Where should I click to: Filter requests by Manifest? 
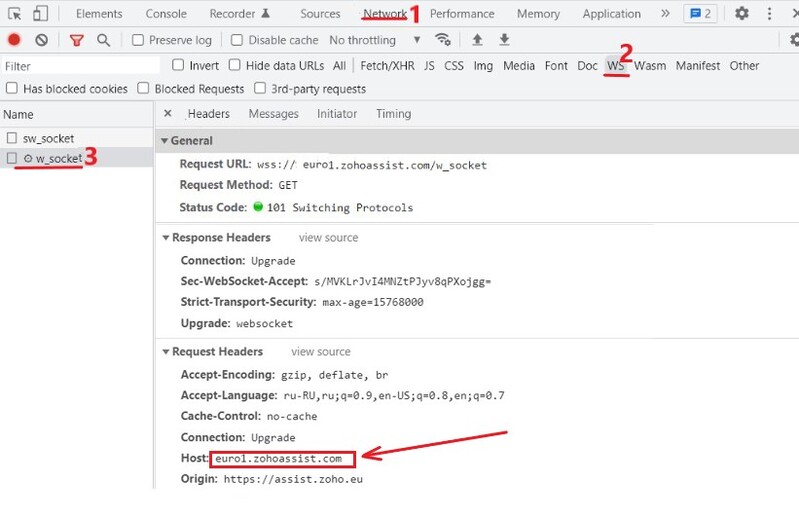(698, 66)
